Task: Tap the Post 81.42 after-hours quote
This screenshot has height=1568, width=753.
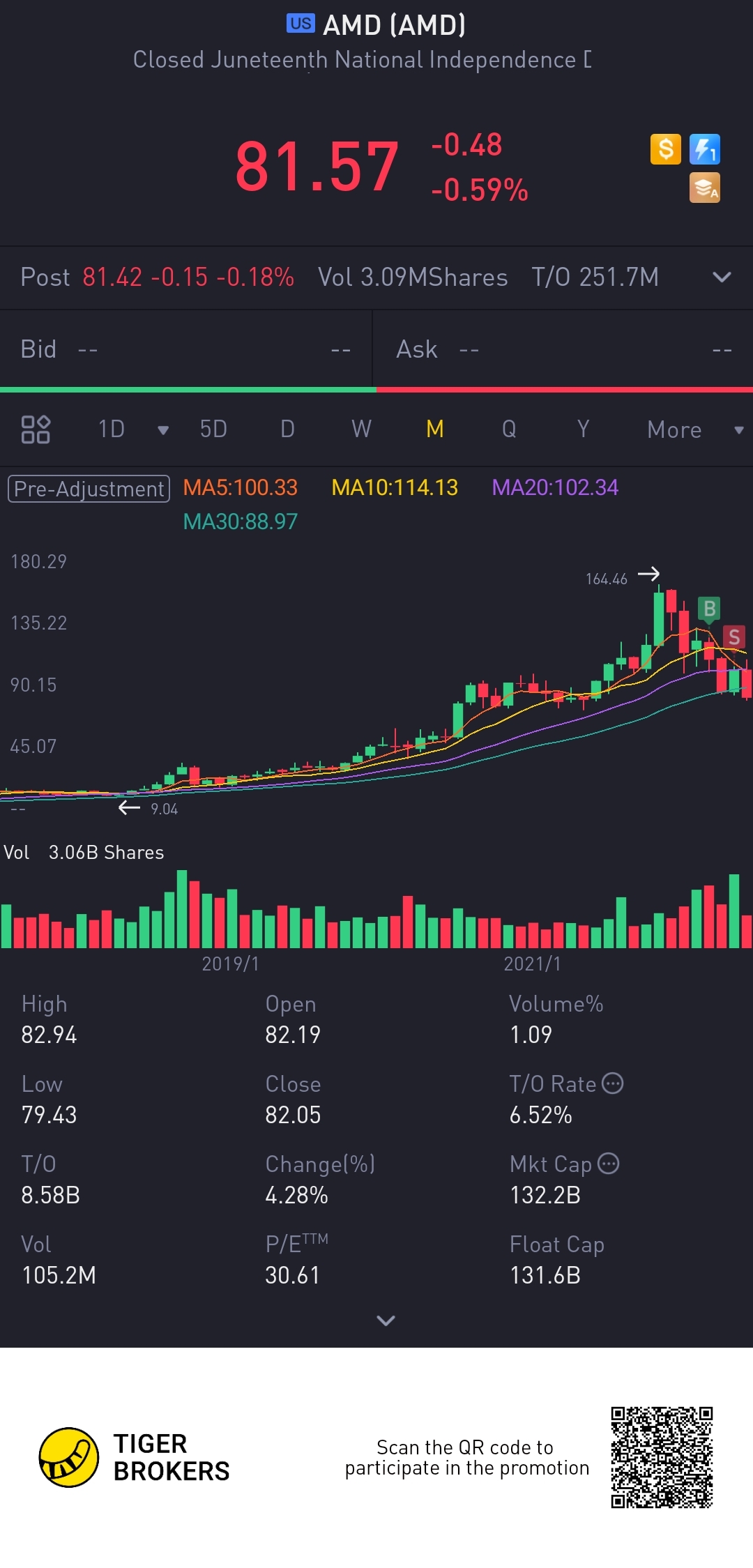Action: click(x=158, y=277)
